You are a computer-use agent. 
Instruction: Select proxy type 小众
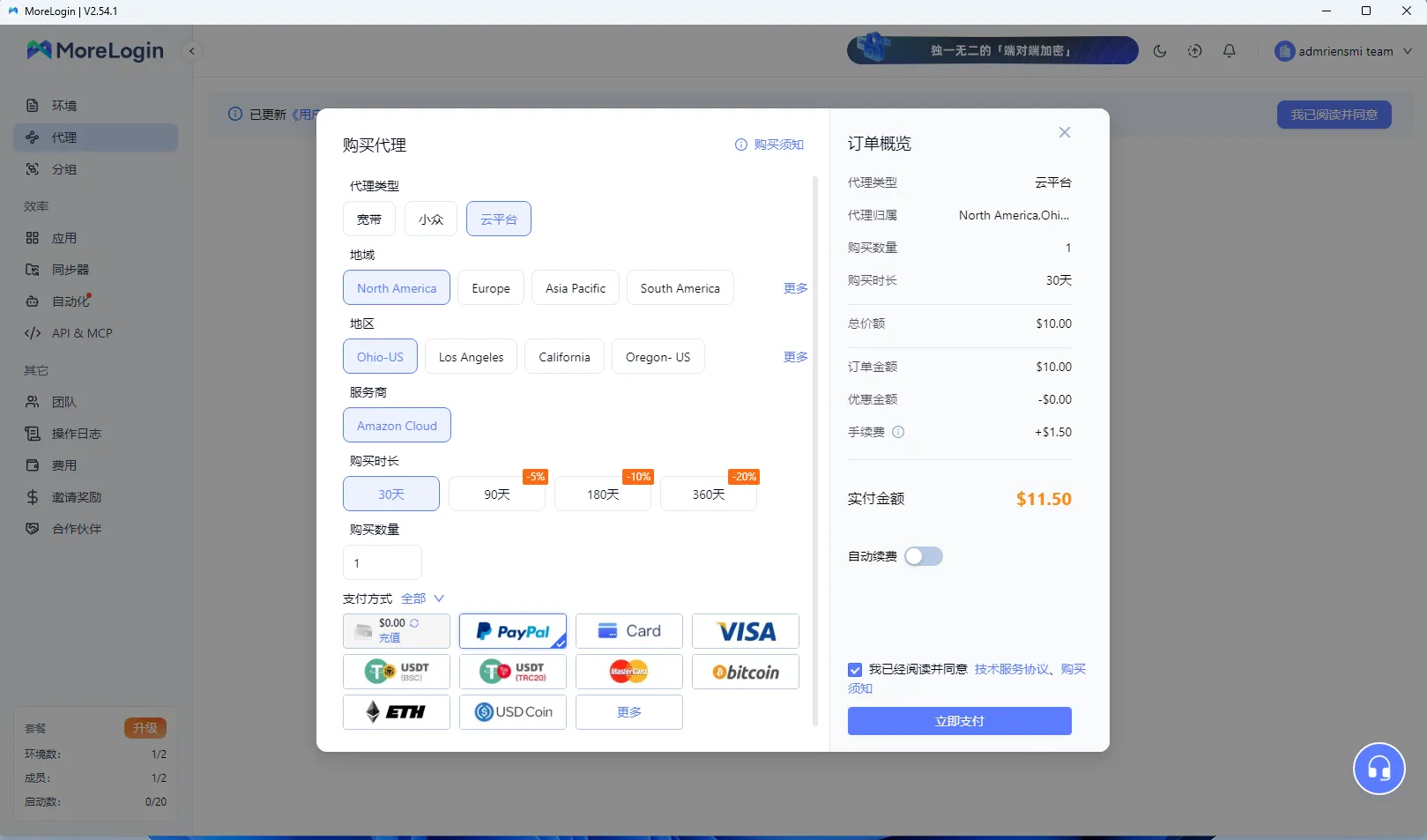click(431, 219)
